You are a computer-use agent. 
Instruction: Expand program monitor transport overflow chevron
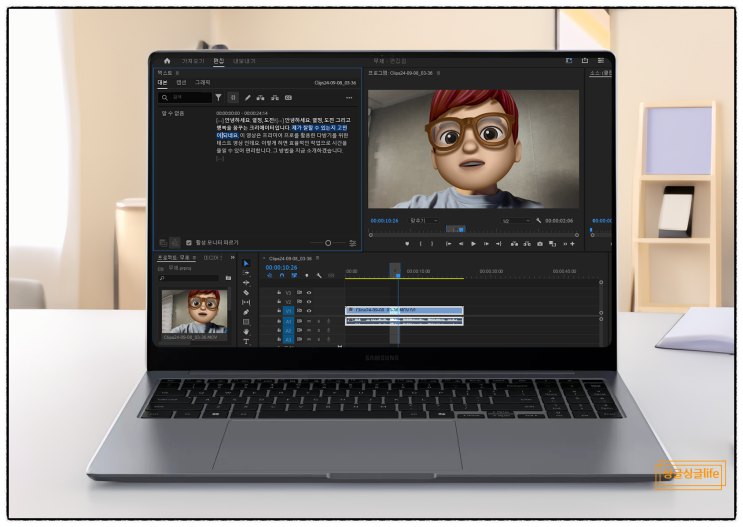click(x=565, y=244)
